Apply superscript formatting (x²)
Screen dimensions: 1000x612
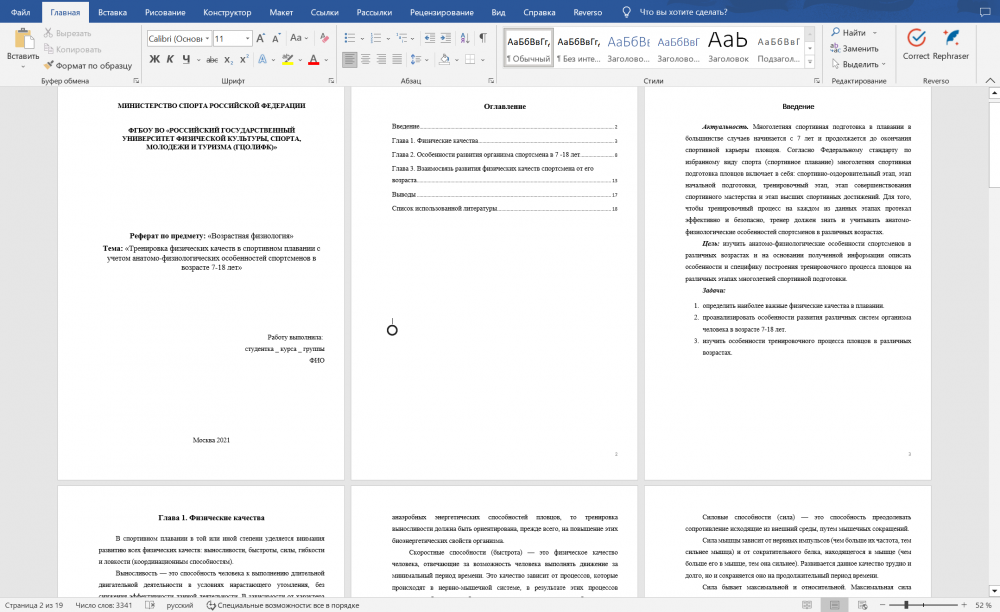(x=244, y=59)
